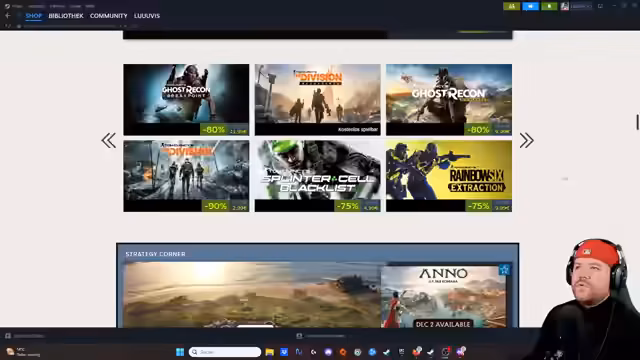This screenshot has width=640, height=360.
Task: Open Splinter Cell Blacklist game tile
Action: 318,176
